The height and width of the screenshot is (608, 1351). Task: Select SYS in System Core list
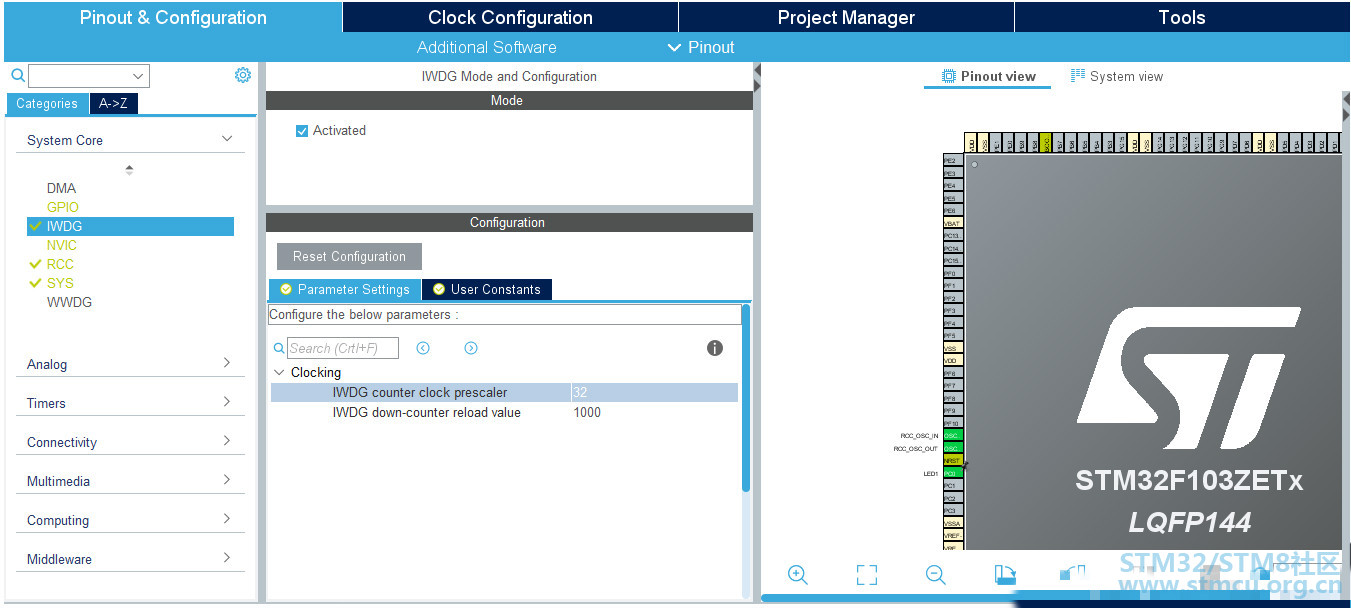pyautogui.click(x=60, y=283)
